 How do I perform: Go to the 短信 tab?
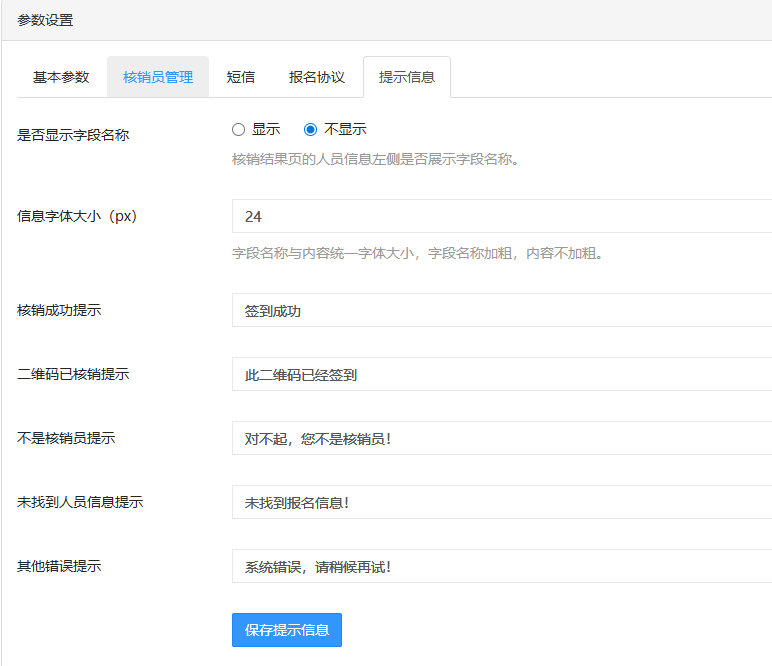pyautogui.click(x=240, y=77)
